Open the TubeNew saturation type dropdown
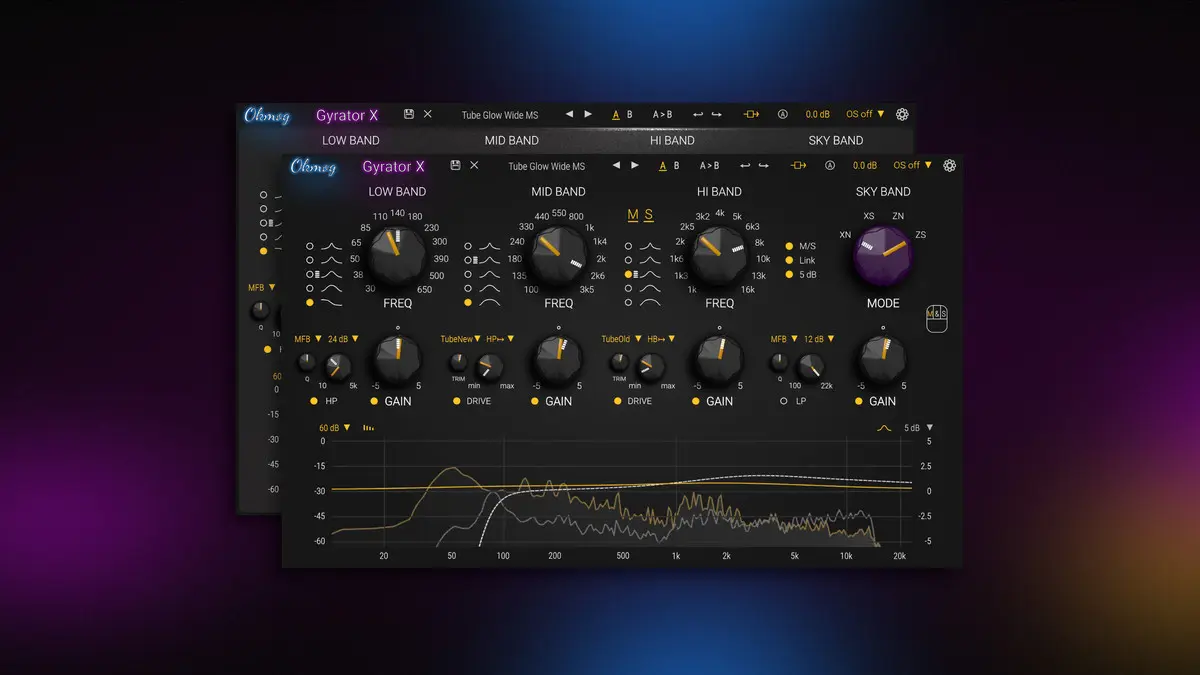 [461, 339]
